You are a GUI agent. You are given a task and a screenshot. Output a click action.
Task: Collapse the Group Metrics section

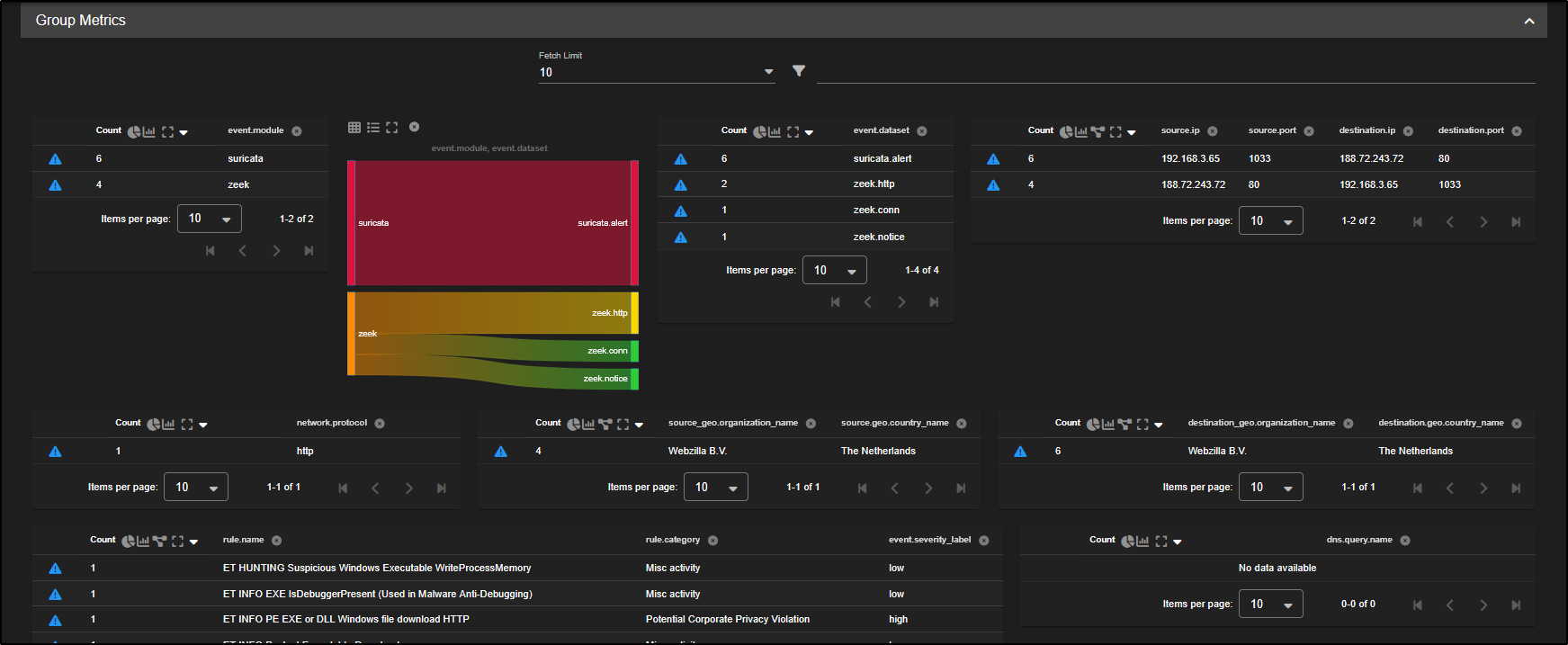[x=1528, y=21]
